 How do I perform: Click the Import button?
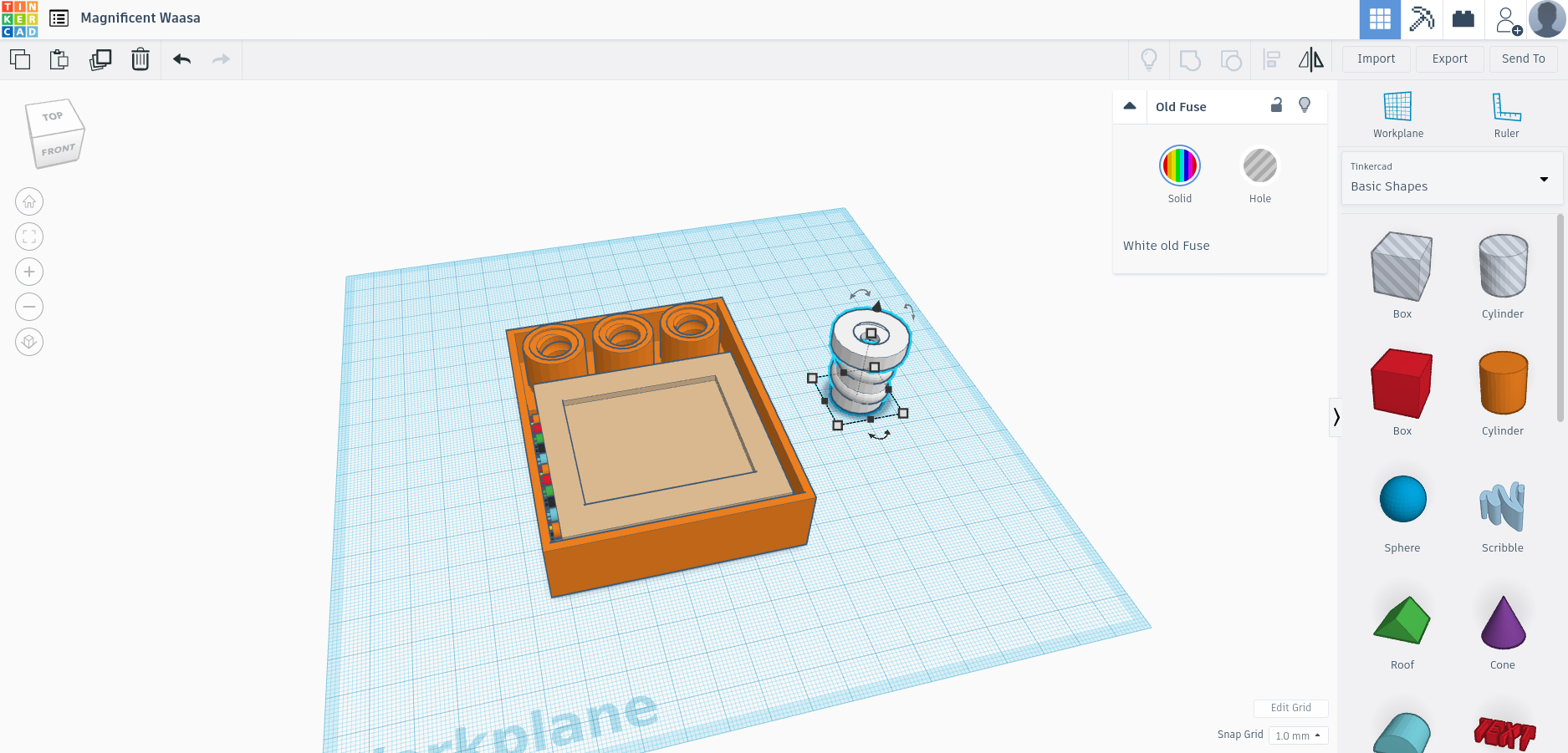(1376, 59)
